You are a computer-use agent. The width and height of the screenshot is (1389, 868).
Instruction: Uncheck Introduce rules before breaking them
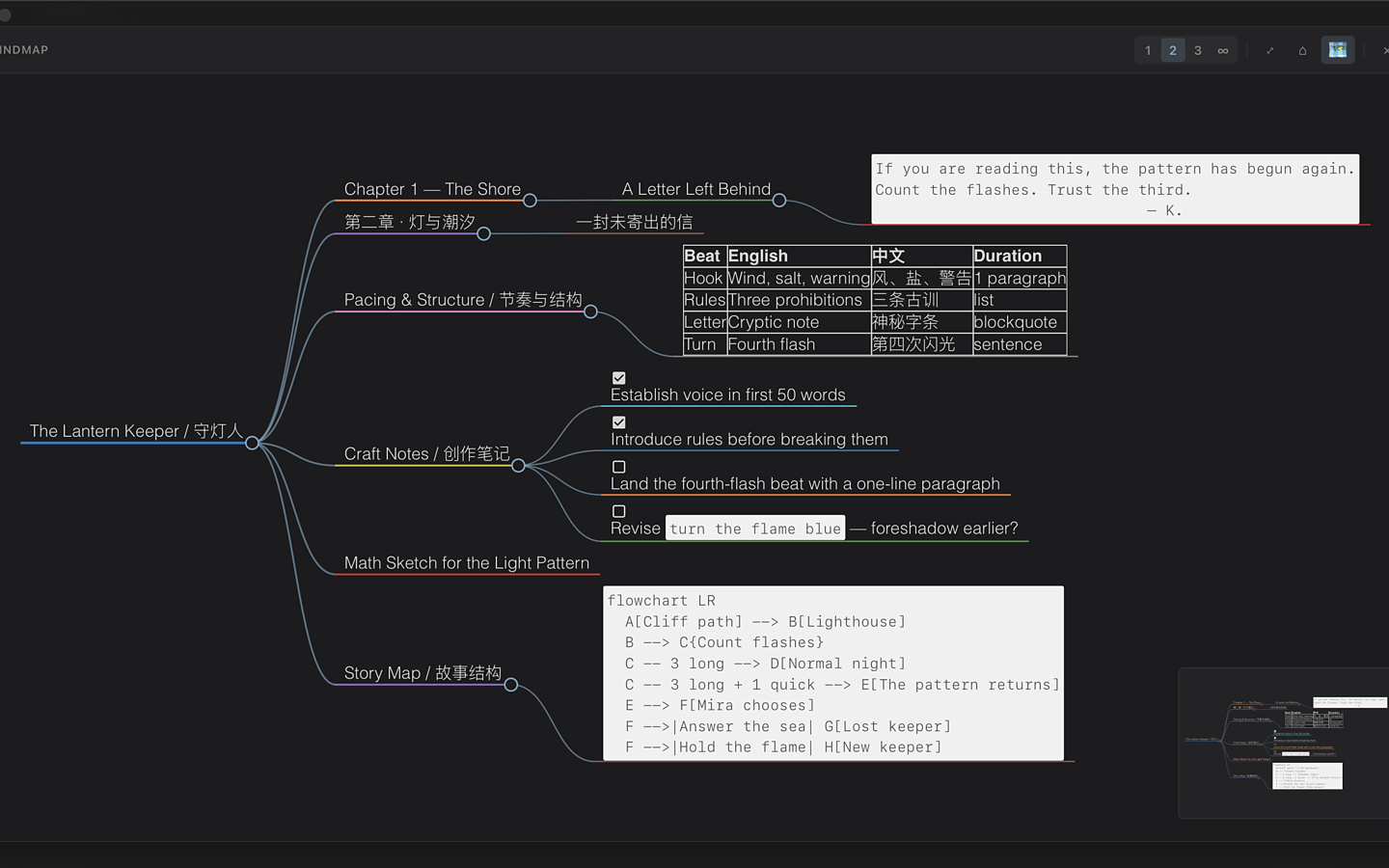tap(619, 422)
